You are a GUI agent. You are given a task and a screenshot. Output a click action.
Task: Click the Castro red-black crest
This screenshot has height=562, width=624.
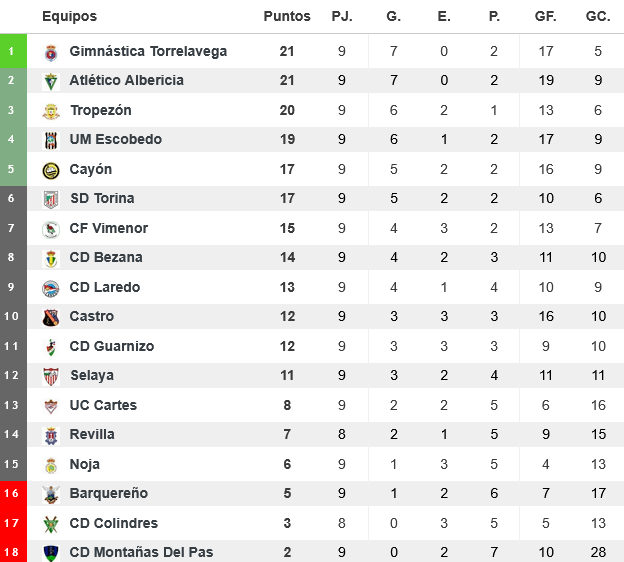pyautogui.click(x=51, y=317)
